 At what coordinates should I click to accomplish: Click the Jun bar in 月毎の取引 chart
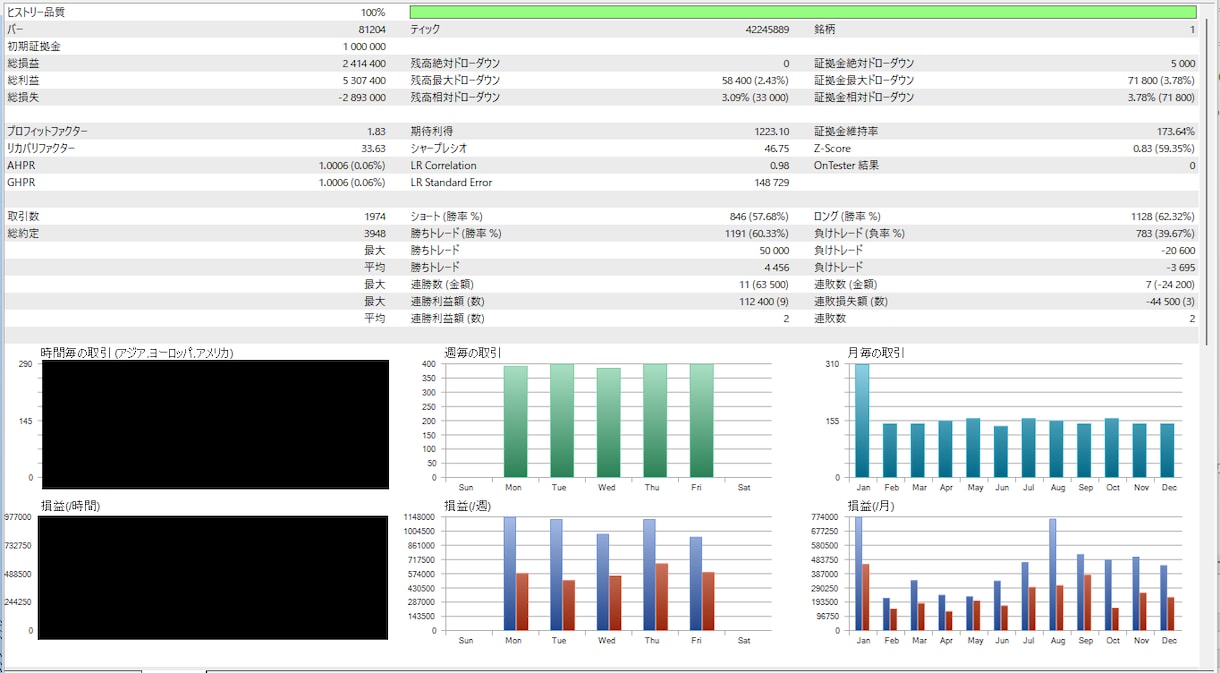pyautogui.click(x=1001, y=452)
